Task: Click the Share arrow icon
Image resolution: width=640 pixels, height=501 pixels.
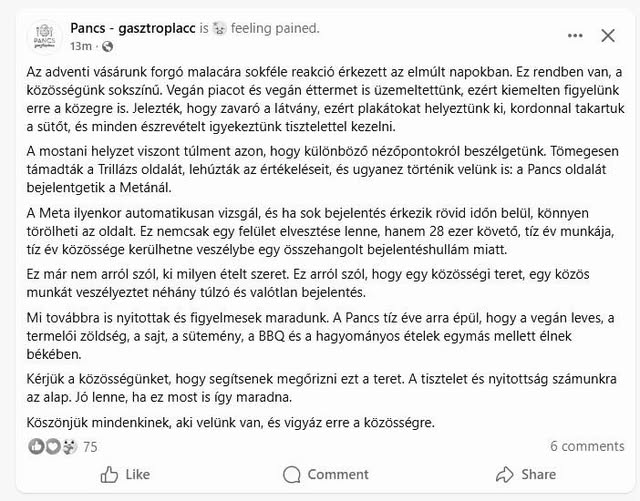Action: pyautogui.click(x=503, y=474)
